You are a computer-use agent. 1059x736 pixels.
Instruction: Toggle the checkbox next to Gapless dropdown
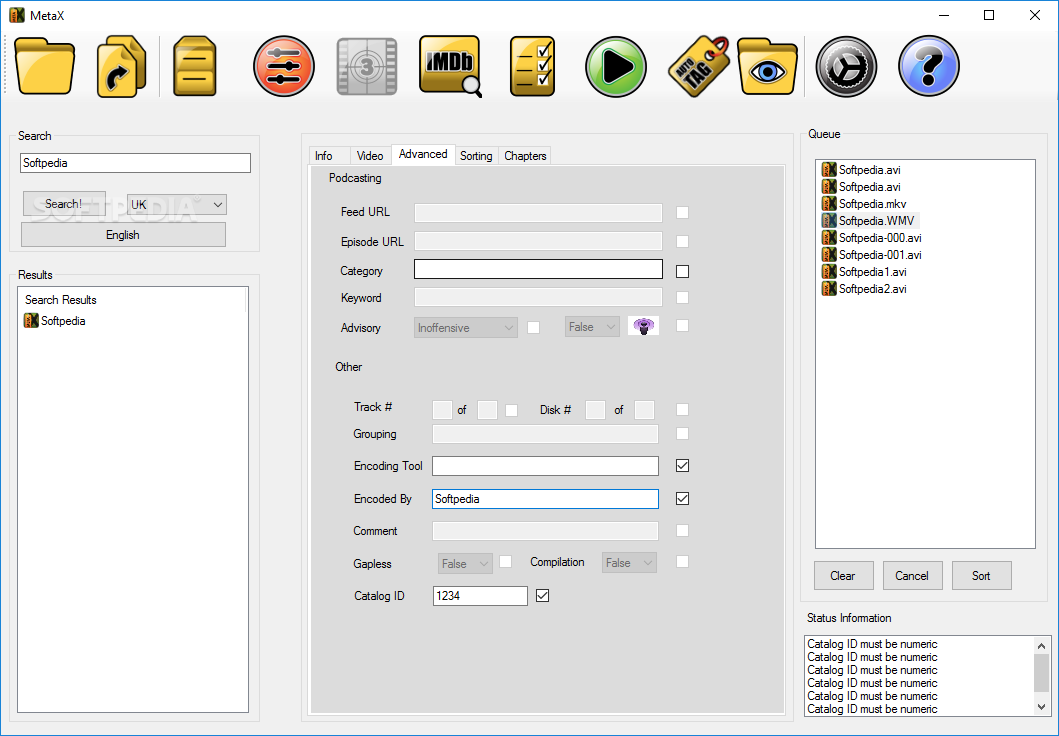pos(505,561)
